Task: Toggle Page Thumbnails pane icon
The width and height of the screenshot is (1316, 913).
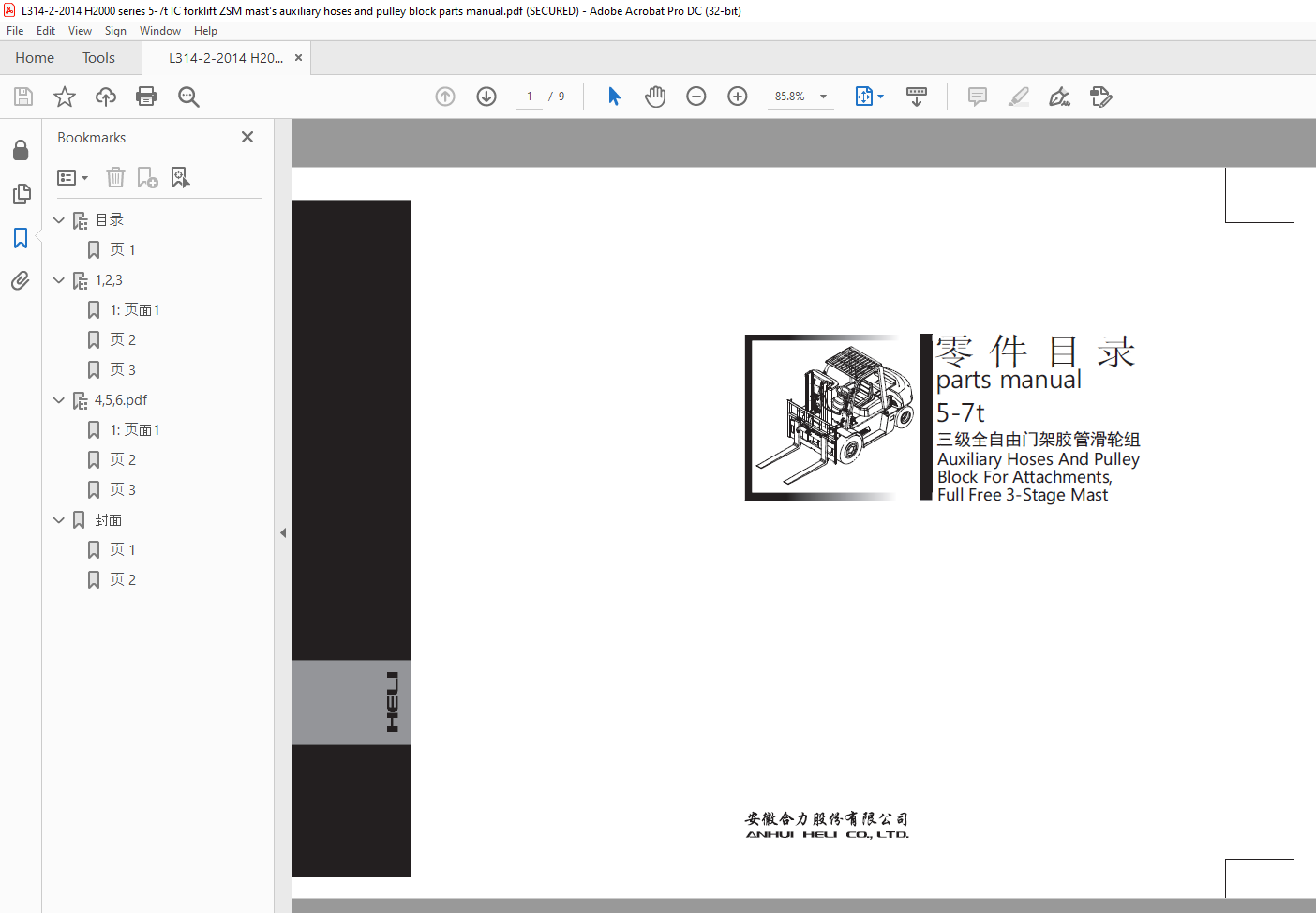Action: point(21,194)
